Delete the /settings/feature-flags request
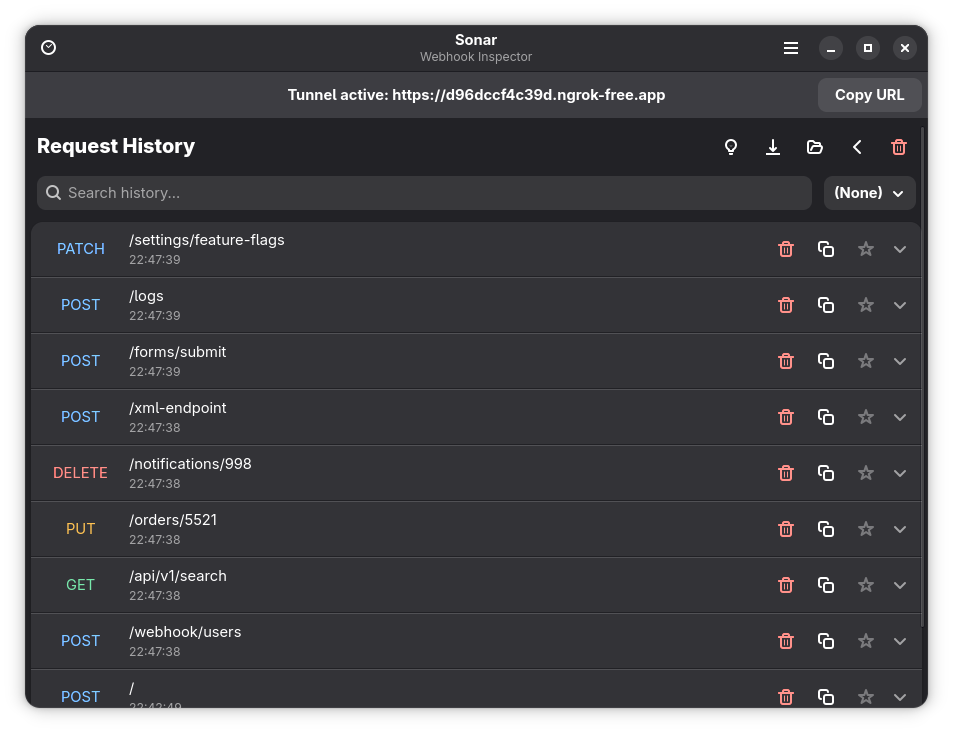The width and height of the screenshot is (953, 733). (x=786, y=249)
